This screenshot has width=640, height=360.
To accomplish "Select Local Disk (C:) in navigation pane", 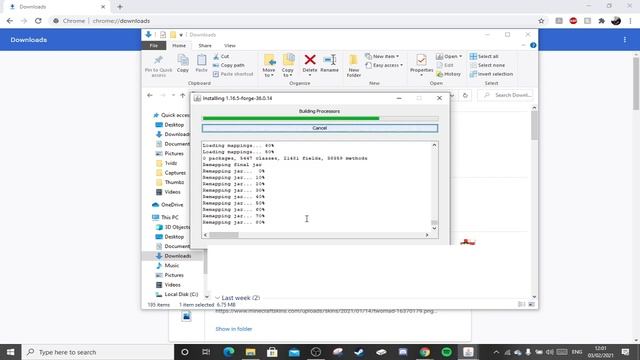I will (x=177, y=294).
